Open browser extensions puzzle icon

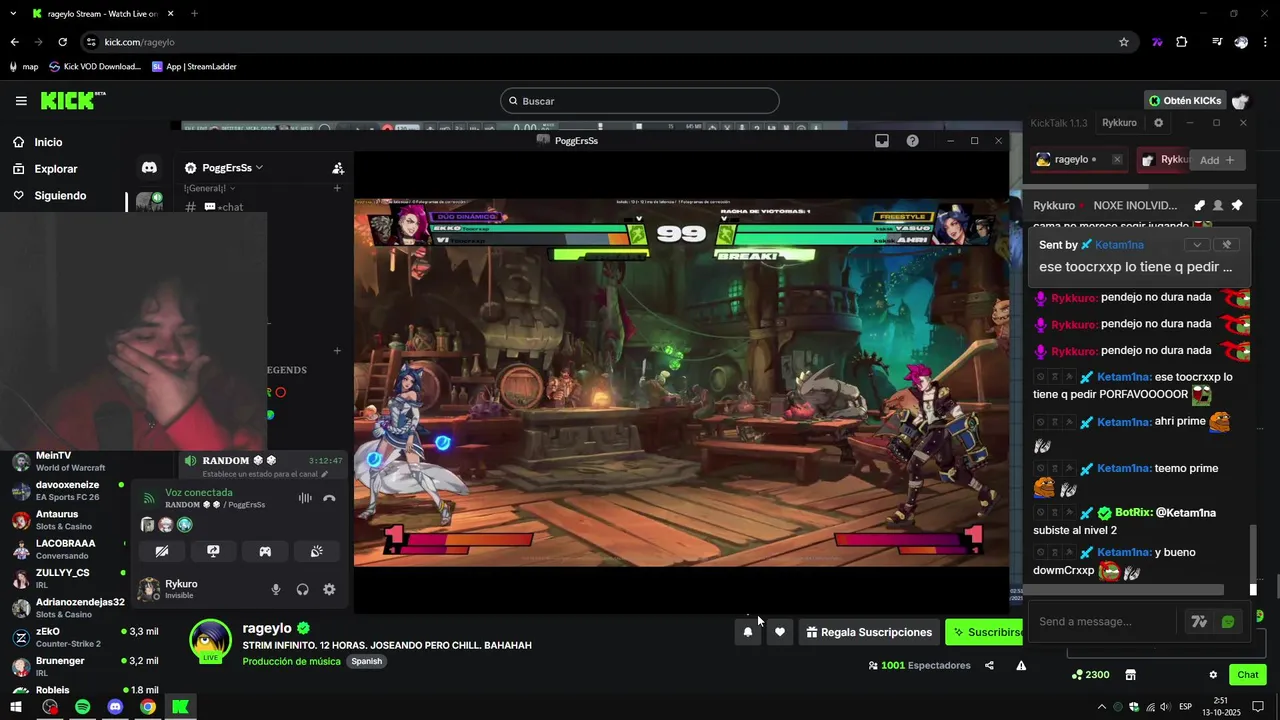[1182, 42]
